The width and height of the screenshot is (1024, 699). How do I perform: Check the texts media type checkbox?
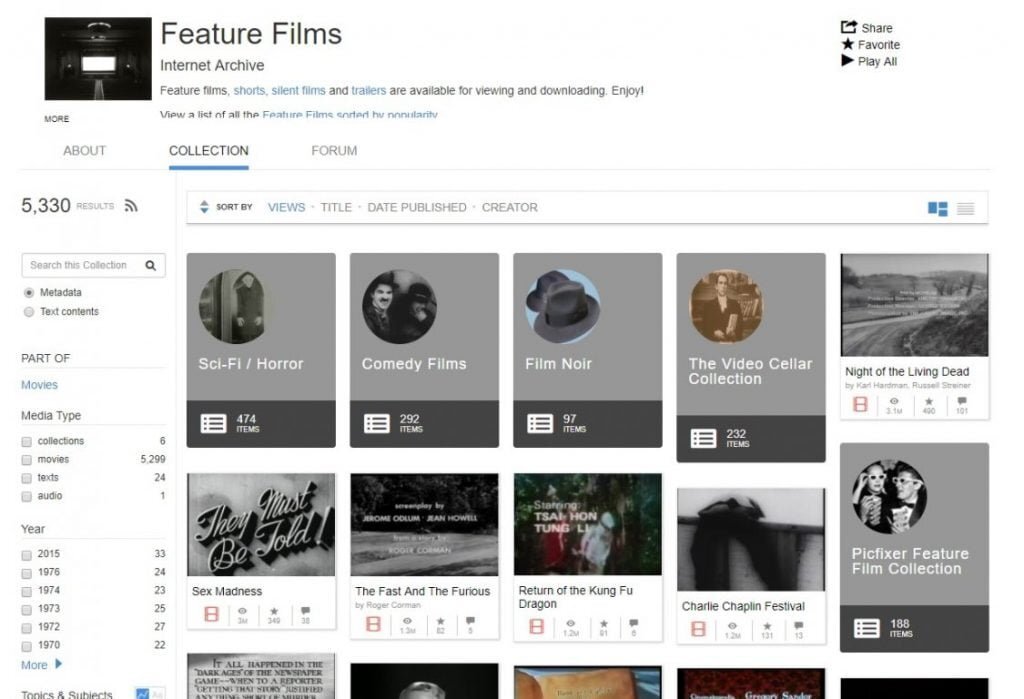point(27,479)
